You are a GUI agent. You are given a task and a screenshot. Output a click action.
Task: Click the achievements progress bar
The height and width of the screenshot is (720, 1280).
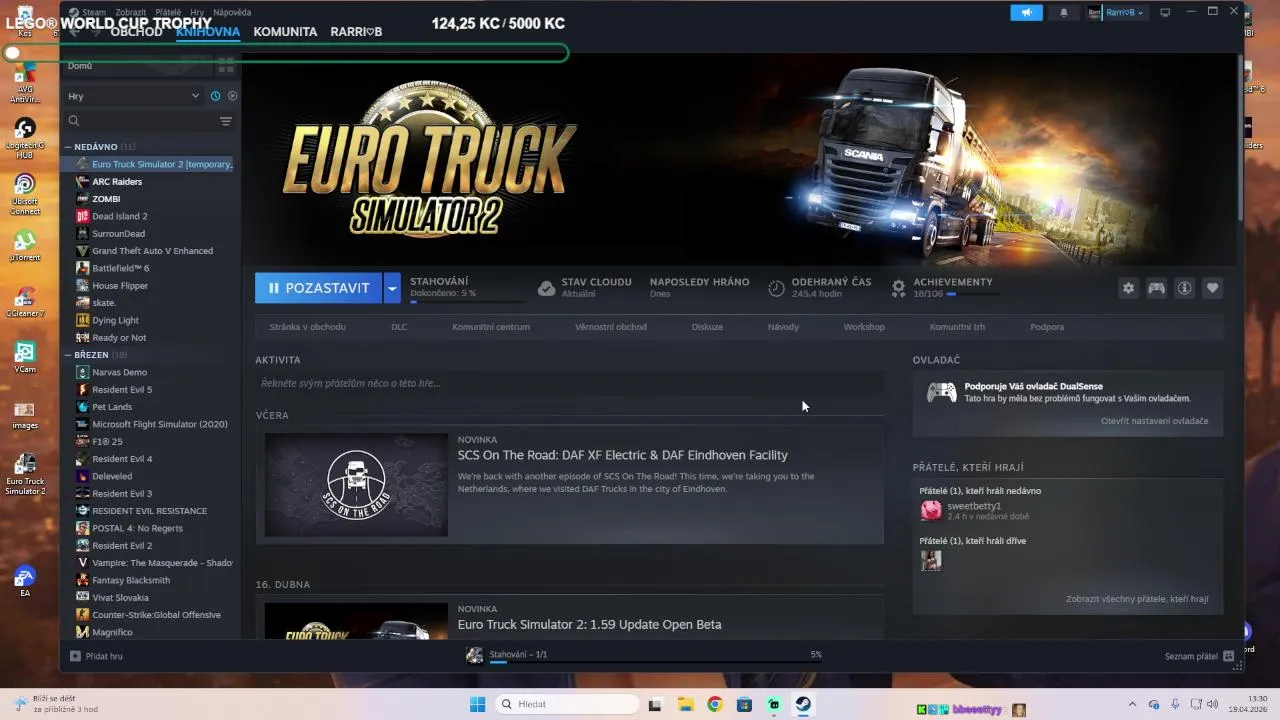coord(971,294)
